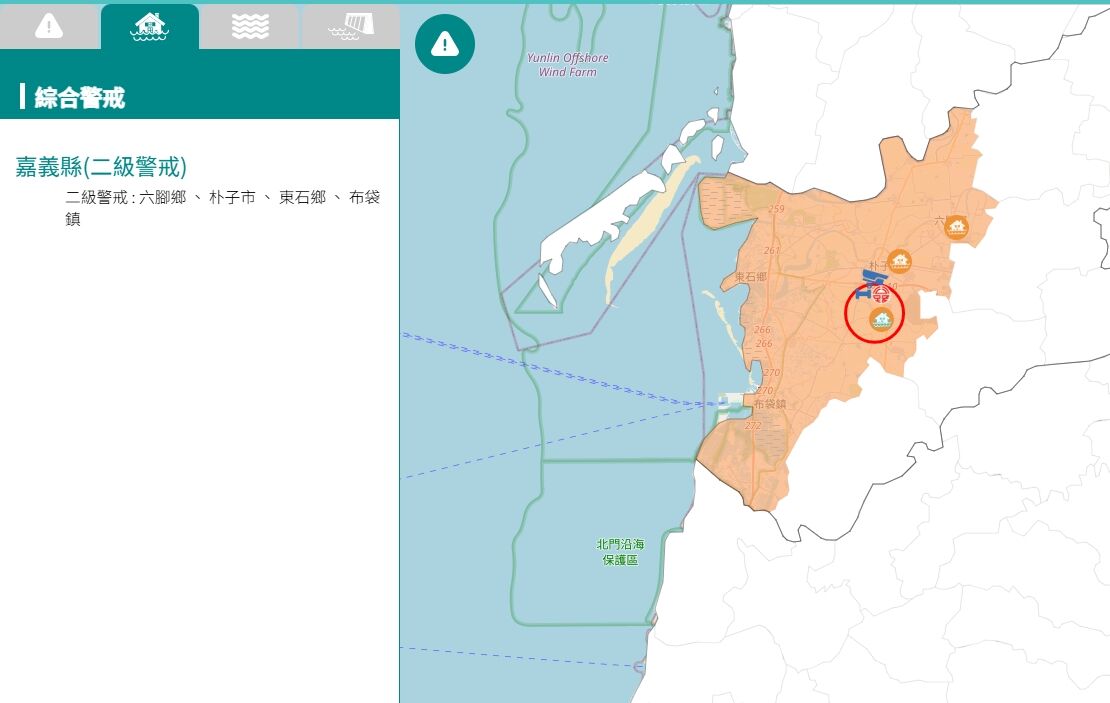Click the 北門沿海保護區 map label
This screenshot has height=703, width=1110.
click(620, 551)
